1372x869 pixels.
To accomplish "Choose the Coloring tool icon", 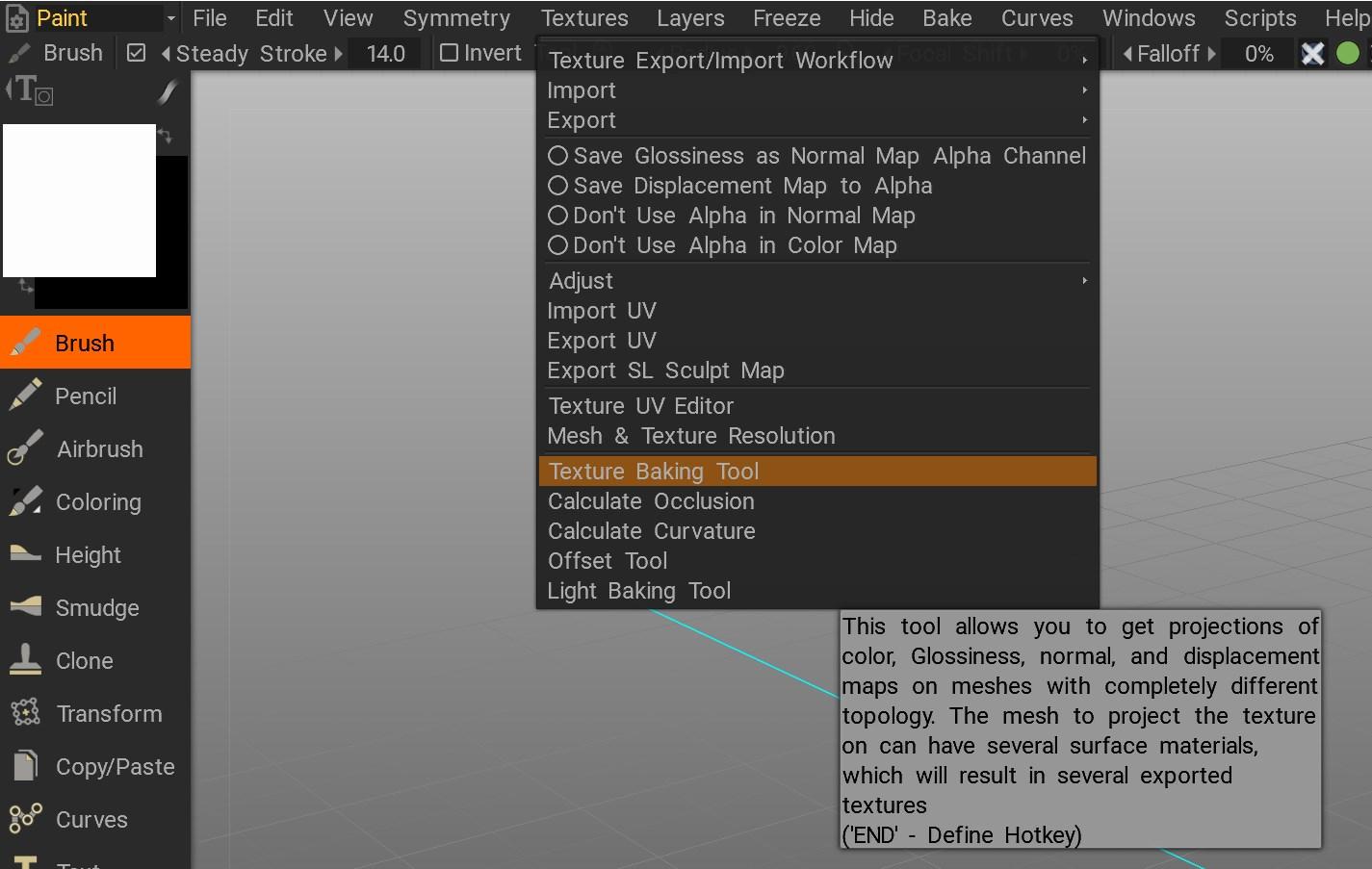I will pos(25,501).
